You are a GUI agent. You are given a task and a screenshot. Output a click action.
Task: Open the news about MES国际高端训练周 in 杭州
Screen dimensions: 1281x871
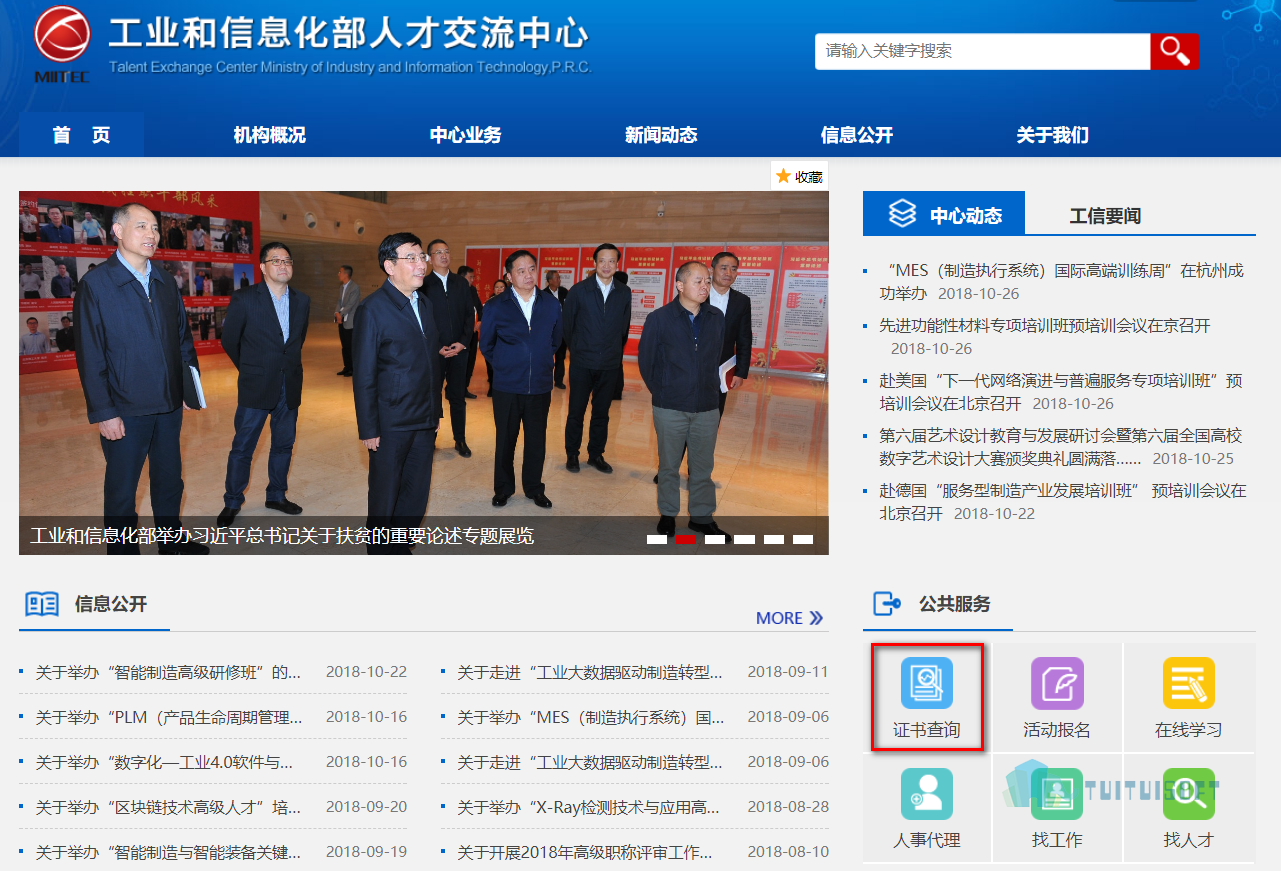pyautogui.click(x=1061, y=281)
